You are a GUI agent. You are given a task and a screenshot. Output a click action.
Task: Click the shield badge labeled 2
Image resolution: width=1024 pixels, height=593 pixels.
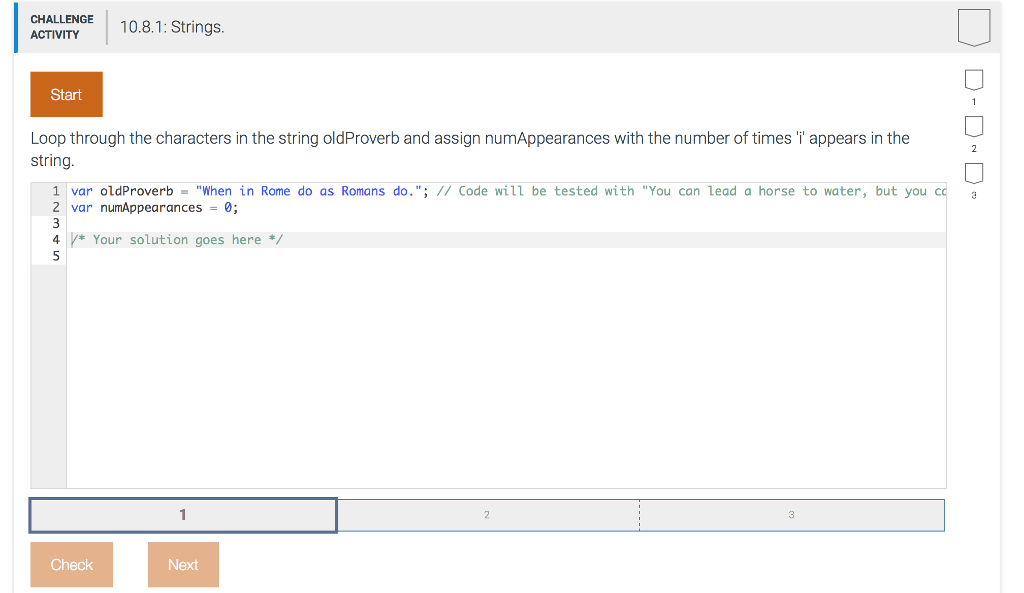coord(973,128)
